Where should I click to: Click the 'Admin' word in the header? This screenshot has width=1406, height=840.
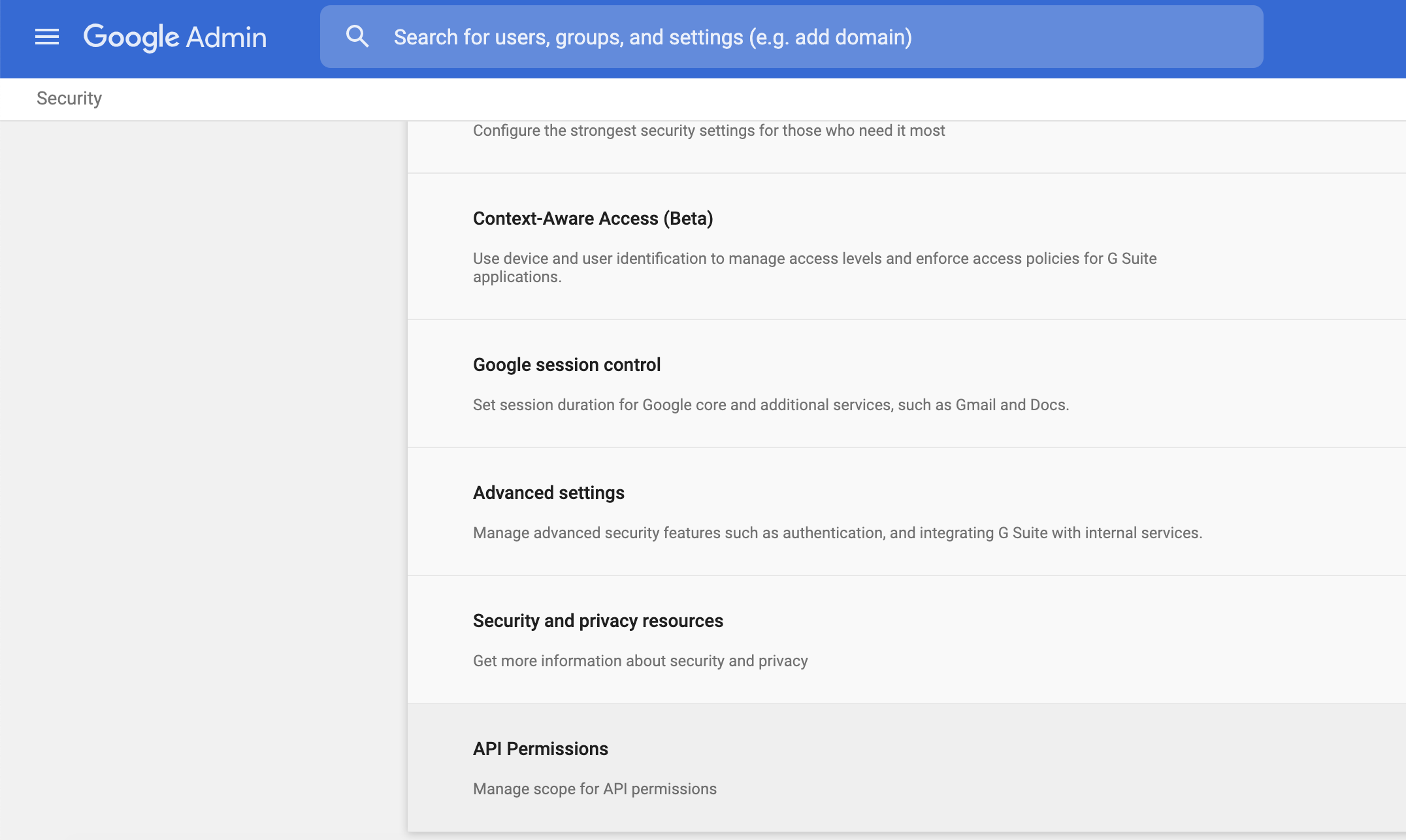(x=226, y=37)
